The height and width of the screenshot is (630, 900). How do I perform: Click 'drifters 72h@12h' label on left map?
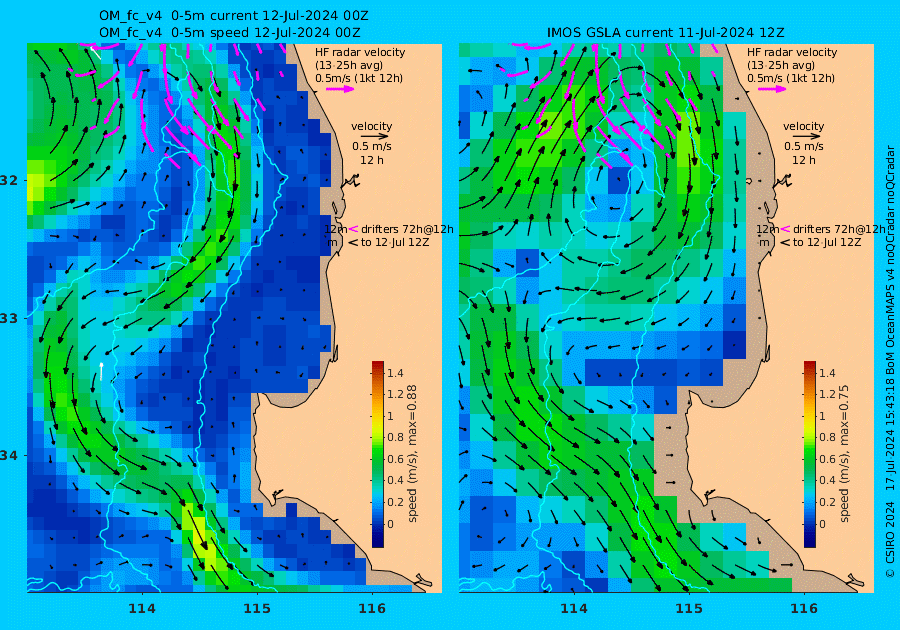pyautogui.click(x=407, y=229)
